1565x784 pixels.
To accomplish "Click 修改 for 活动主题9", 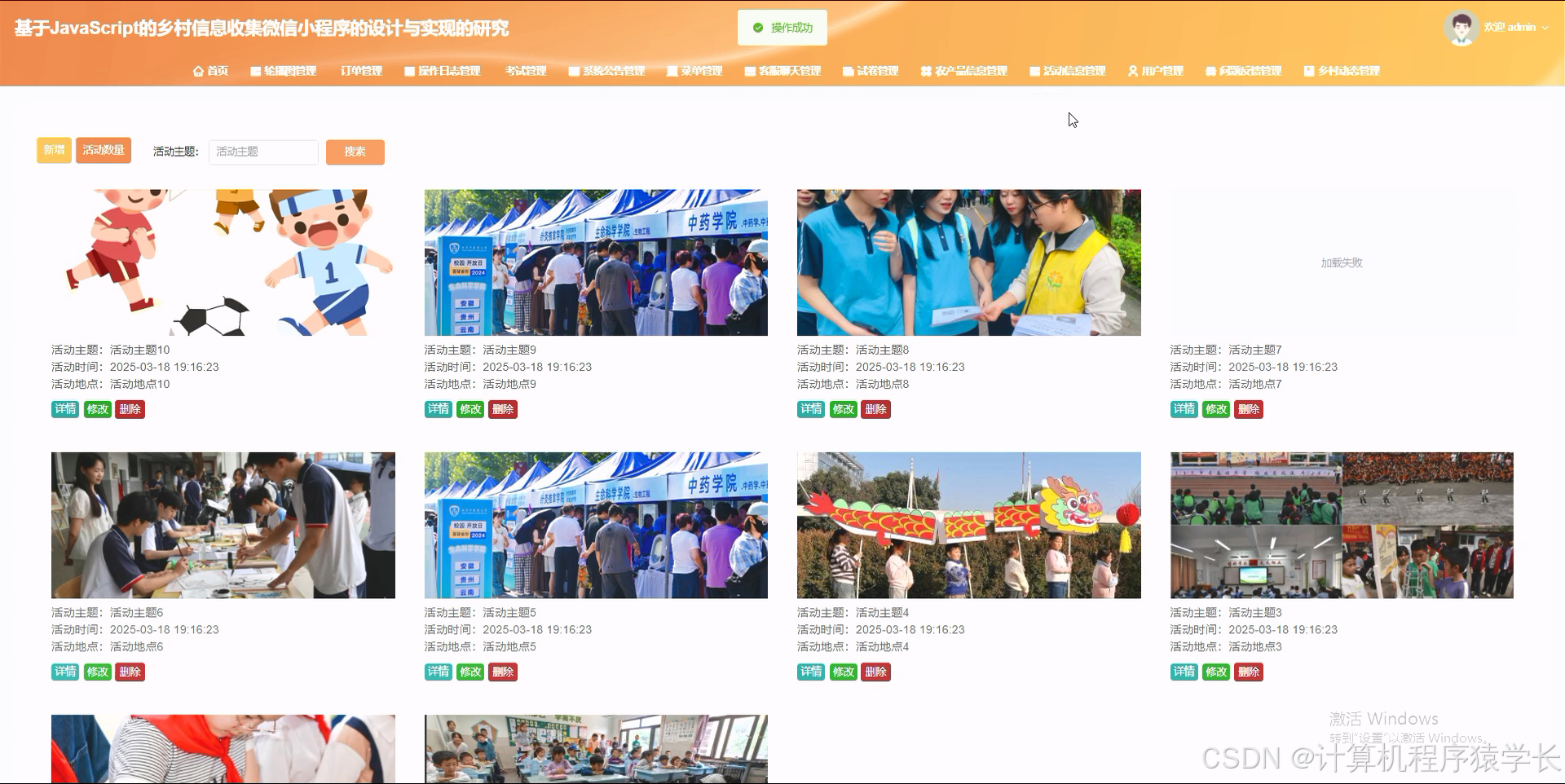I will 470,409.
